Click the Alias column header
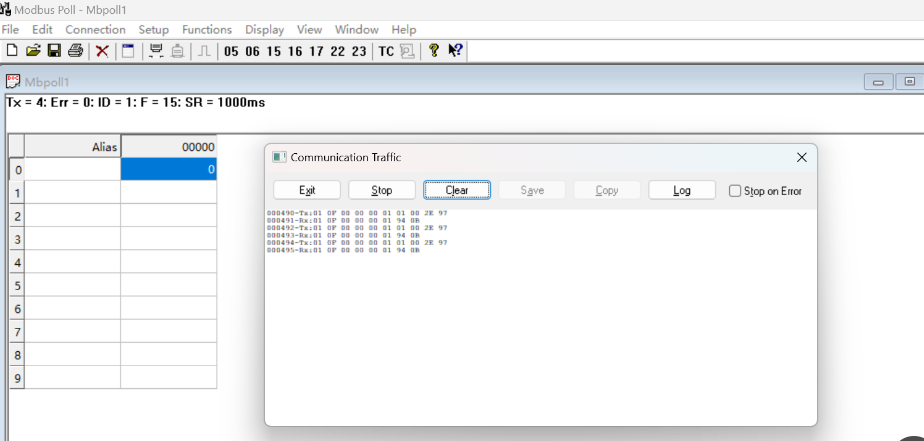Viewport: 924px width, 441px height. tap(72, 147)
